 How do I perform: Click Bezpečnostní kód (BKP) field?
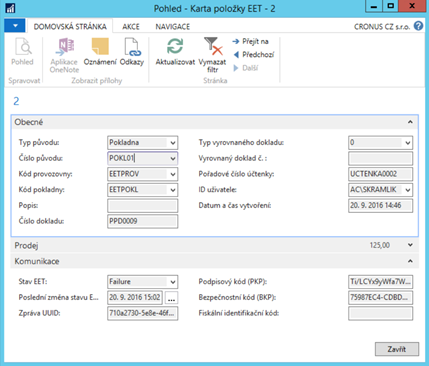click(x=380, y=297)
